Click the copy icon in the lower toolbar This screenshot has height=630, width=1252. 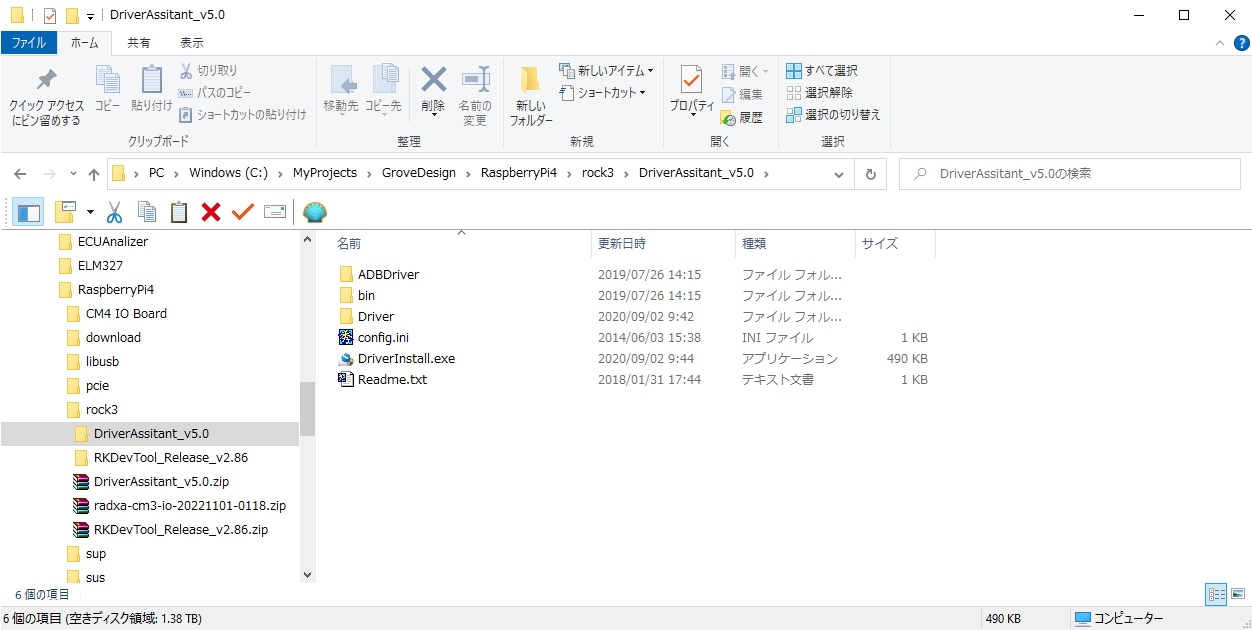[147, 212]
